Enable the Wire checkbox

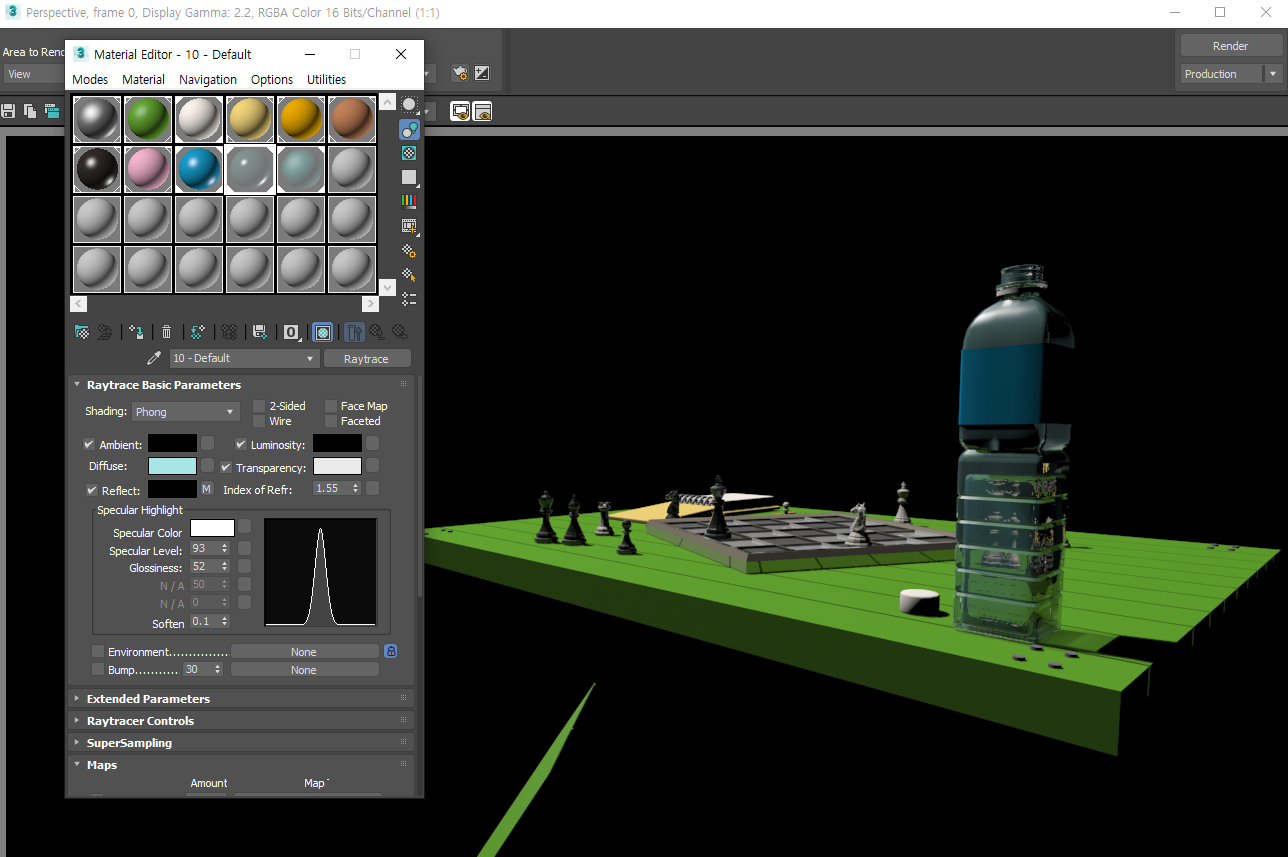(x=259, y=421)
